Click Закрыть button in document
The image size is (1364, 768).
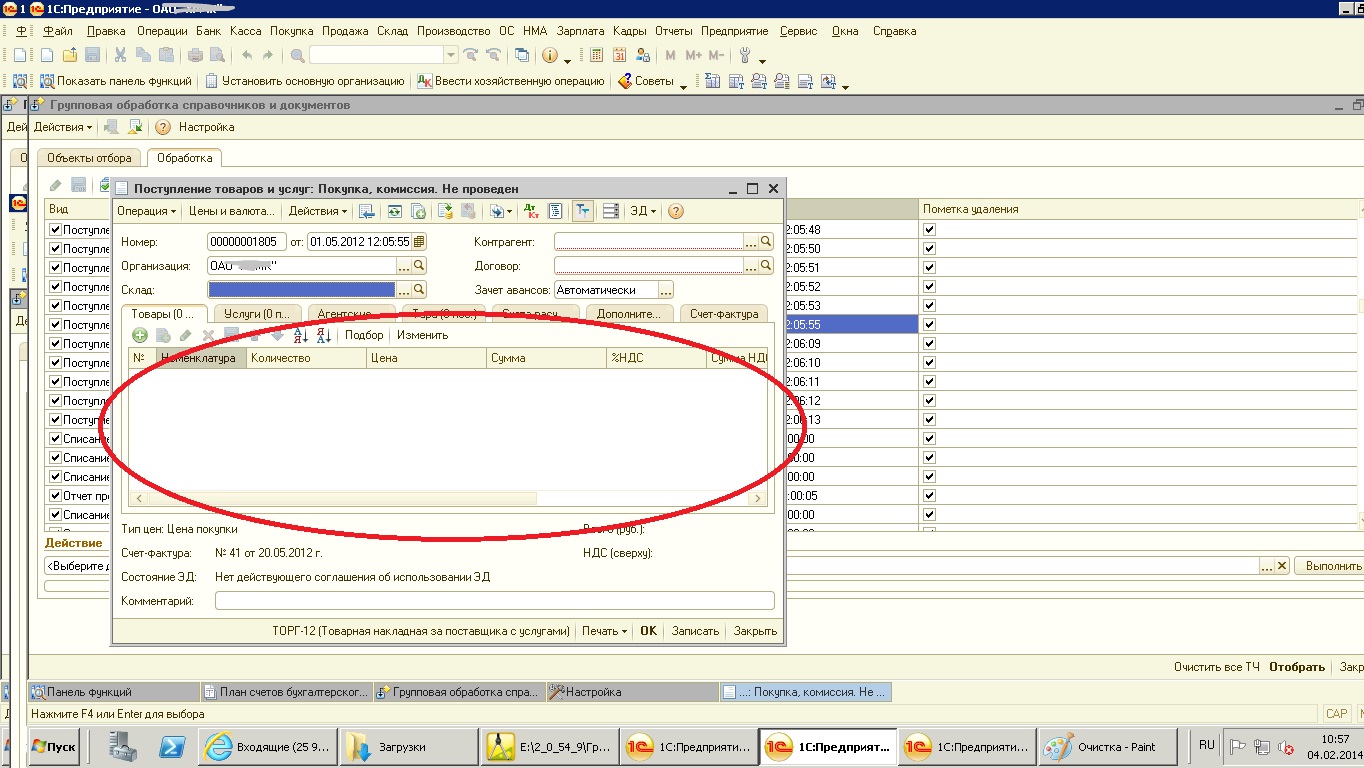(x=755, y=631)
